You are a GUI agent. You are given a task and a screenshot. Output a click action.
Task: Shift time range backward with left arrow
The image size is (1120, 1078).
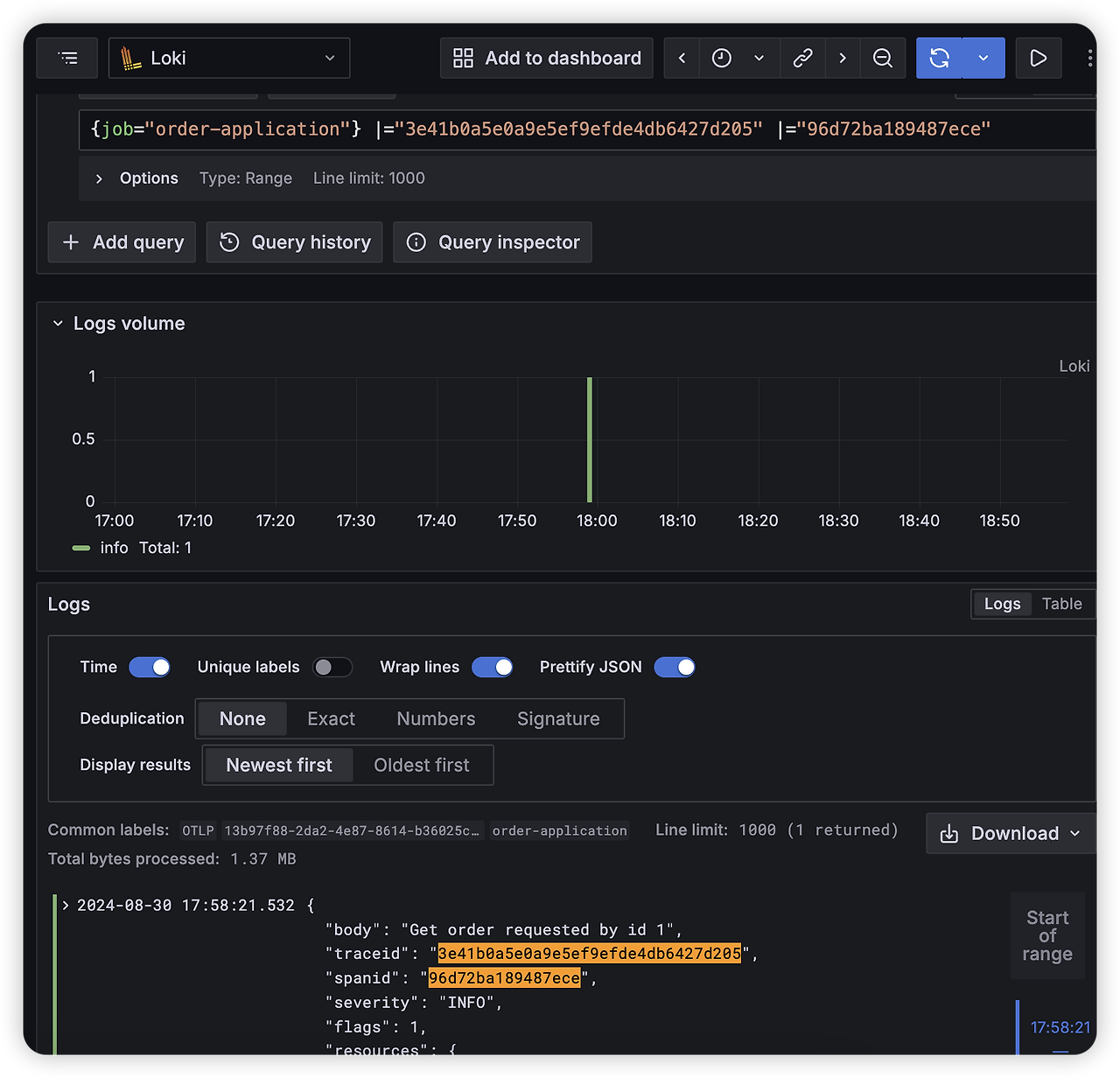682,58
